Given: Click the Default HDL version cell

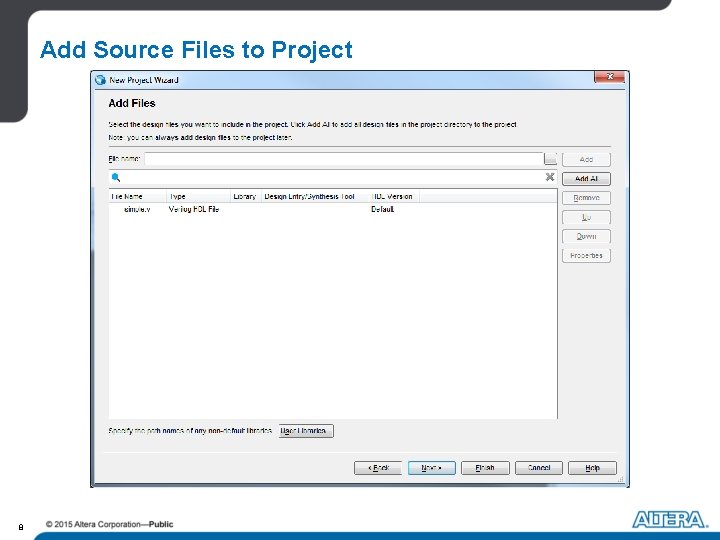Looking at the screenshot, I should 382,209.
